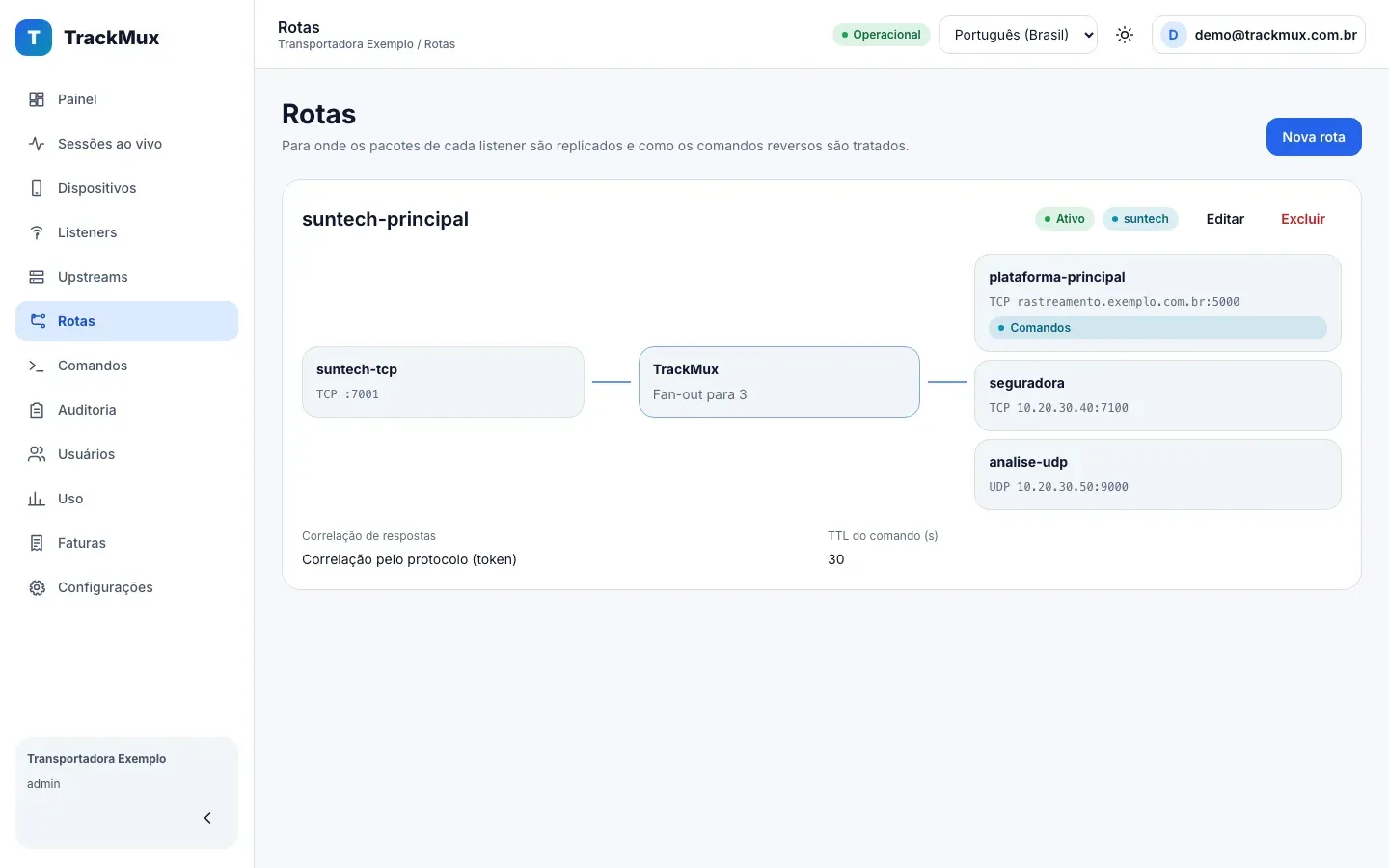Open Auditoria in the sidebar
The height and width of the screenshot is (868, 1389).
[x=126, y=410]
